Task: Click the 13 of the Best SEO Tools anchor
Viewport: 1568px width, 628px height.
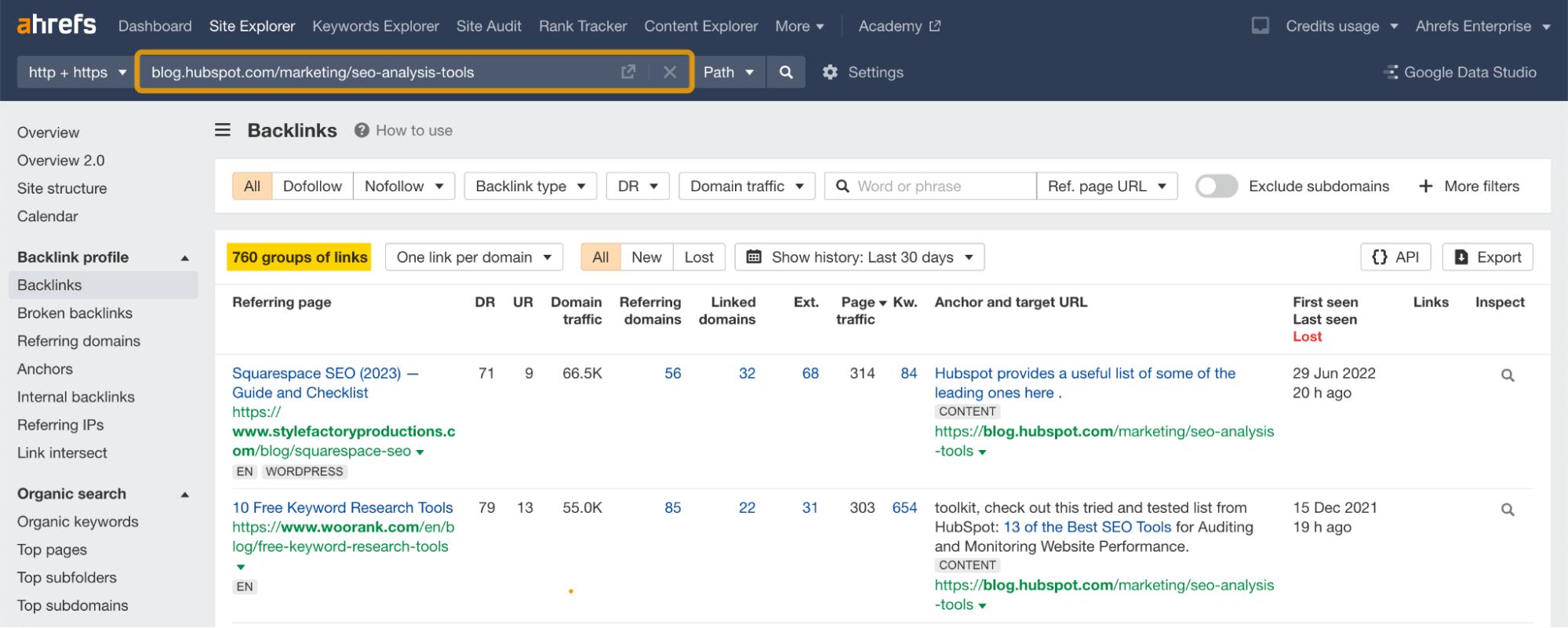Action: click(x=1087, y=527)
